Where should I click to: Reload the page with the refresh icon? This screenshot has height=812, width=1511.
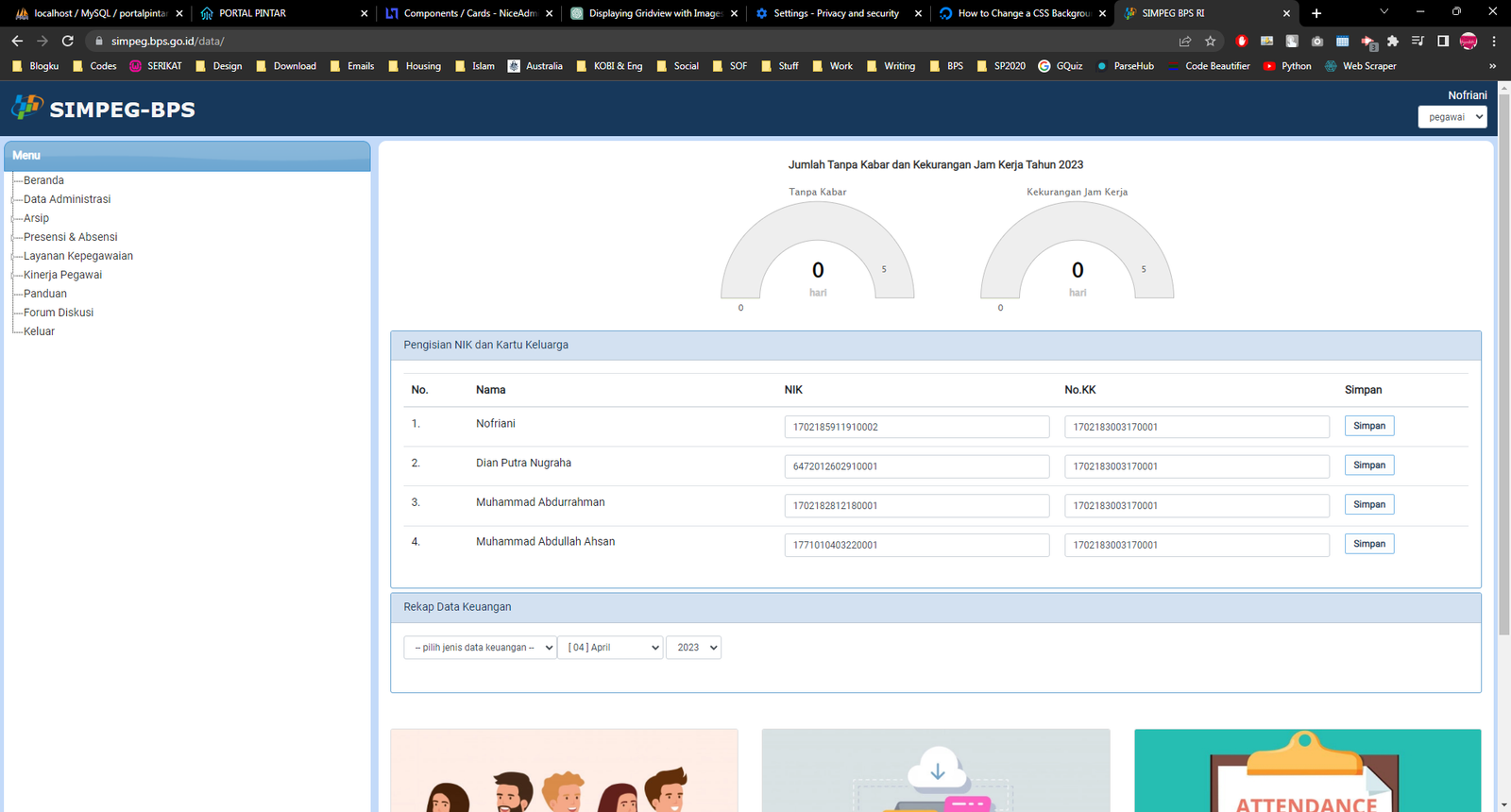click(x=68, y=41)
